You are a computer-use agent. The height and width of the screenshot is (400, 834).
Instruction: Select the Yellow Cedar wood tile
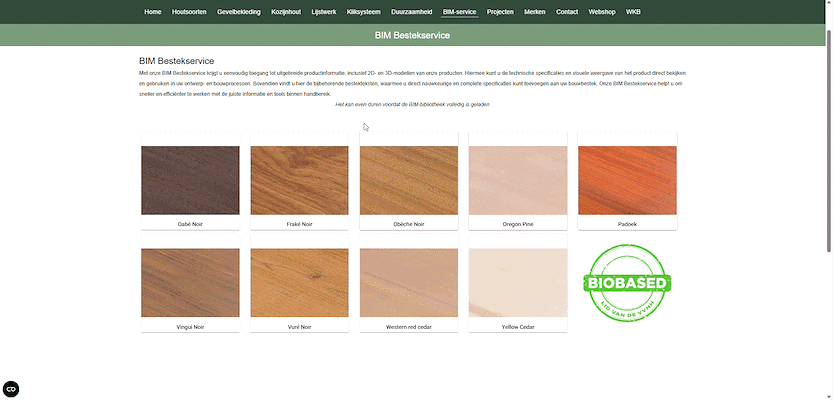(x=518, y=283)
